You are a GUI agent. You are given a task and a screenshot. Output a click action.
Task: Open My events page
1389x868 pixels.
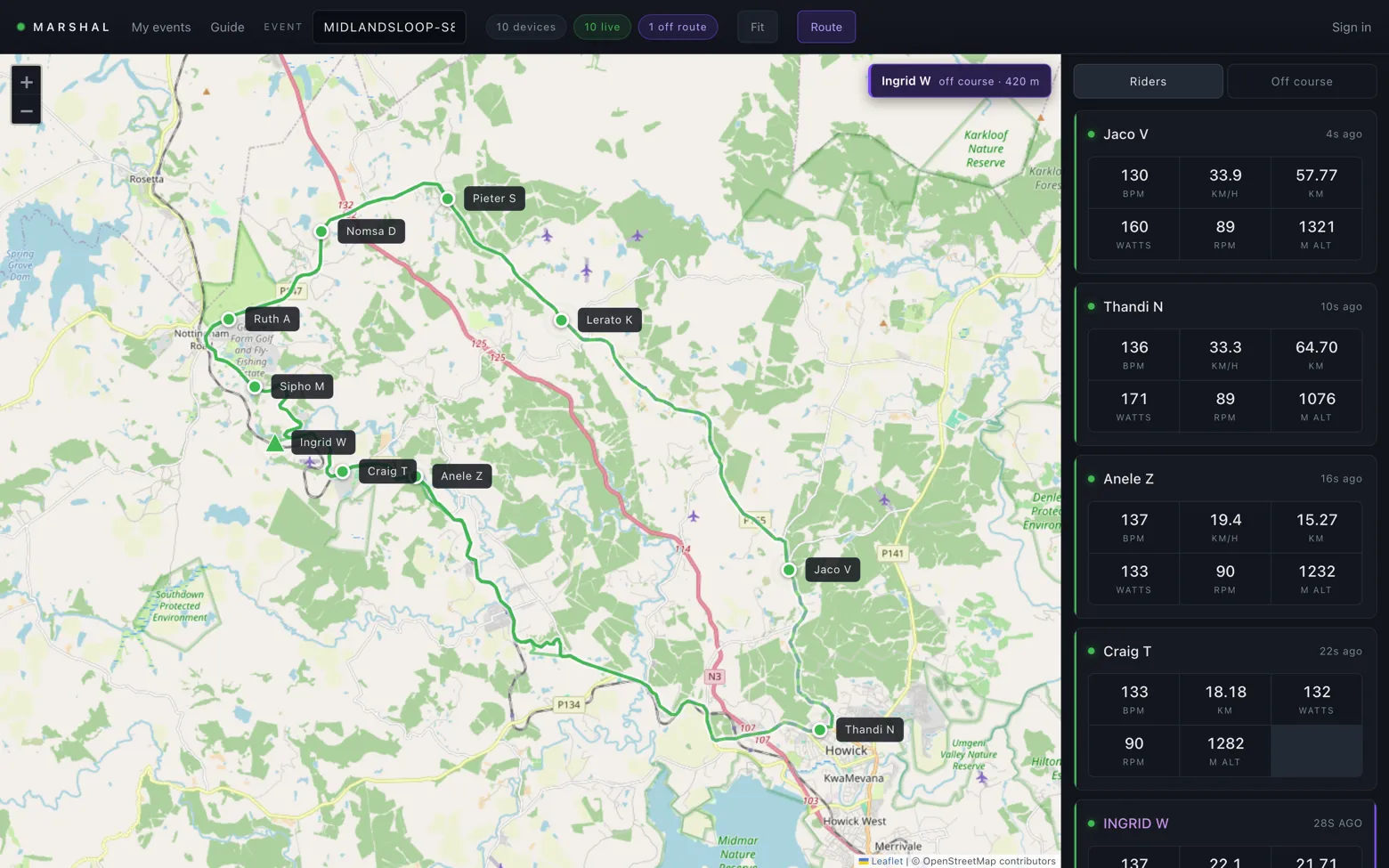click(161, 27)
